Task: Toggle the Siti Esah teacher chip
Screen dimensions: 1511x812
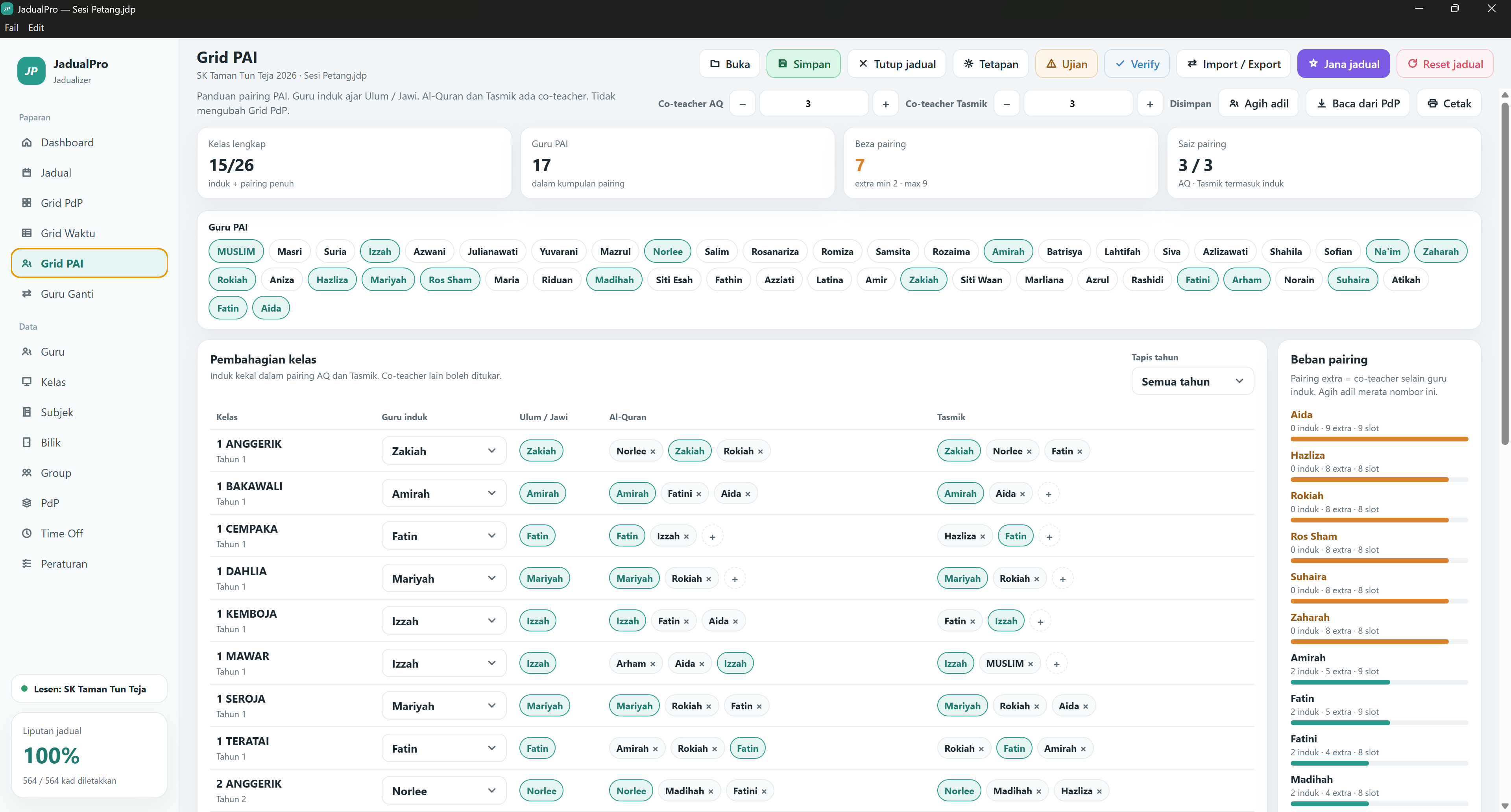Action: (x=674, y=280)
